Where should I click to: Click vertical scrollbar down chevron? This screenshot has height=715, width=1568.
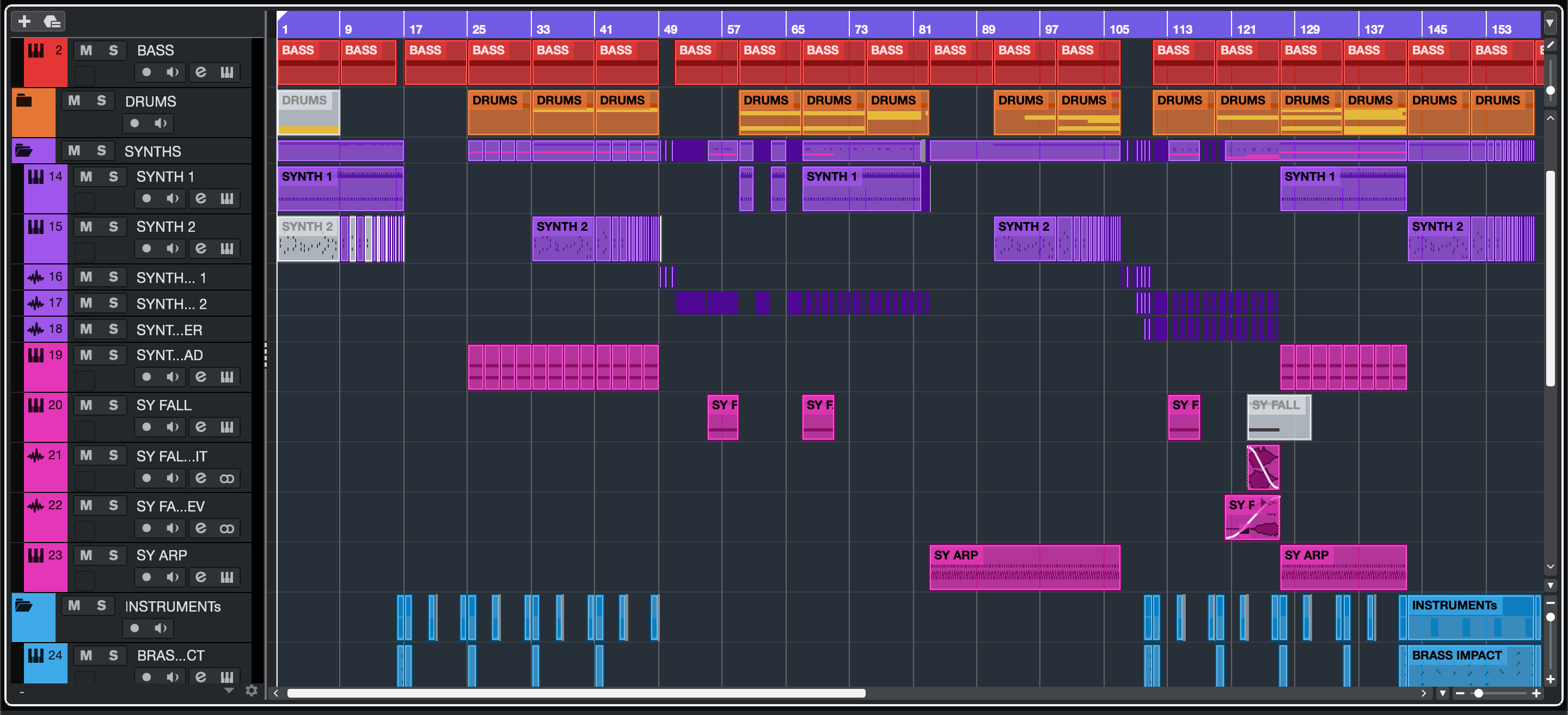point(1551,567)
